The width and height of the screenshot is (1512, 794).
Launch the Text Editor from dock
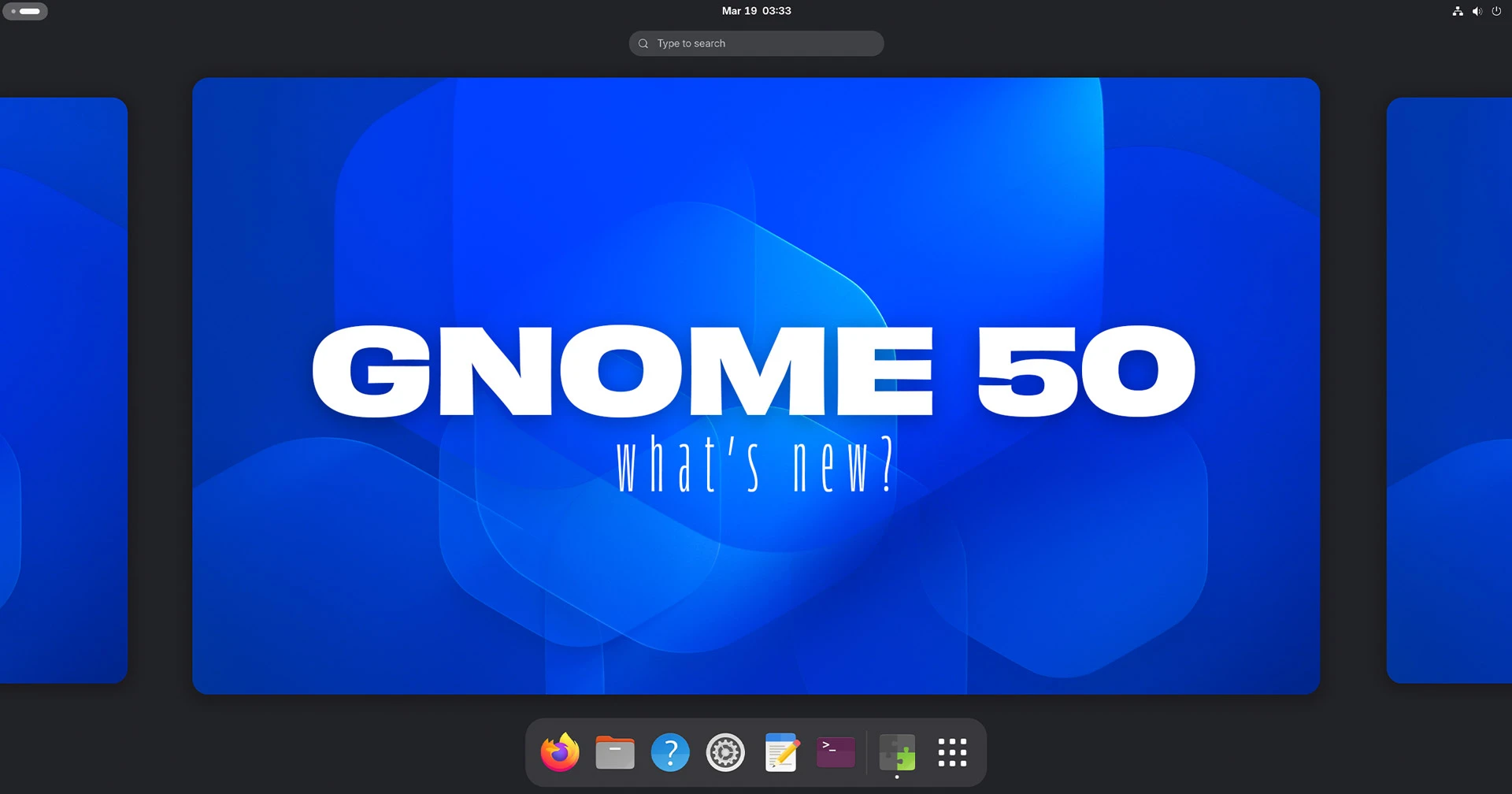[x=781, y=753]
